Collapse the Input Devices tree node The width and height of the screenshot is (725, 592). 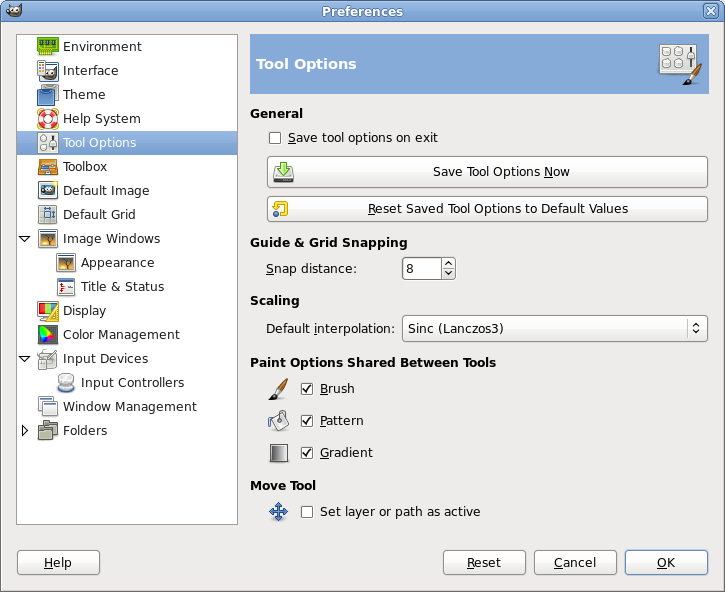[x=25, y=359]
